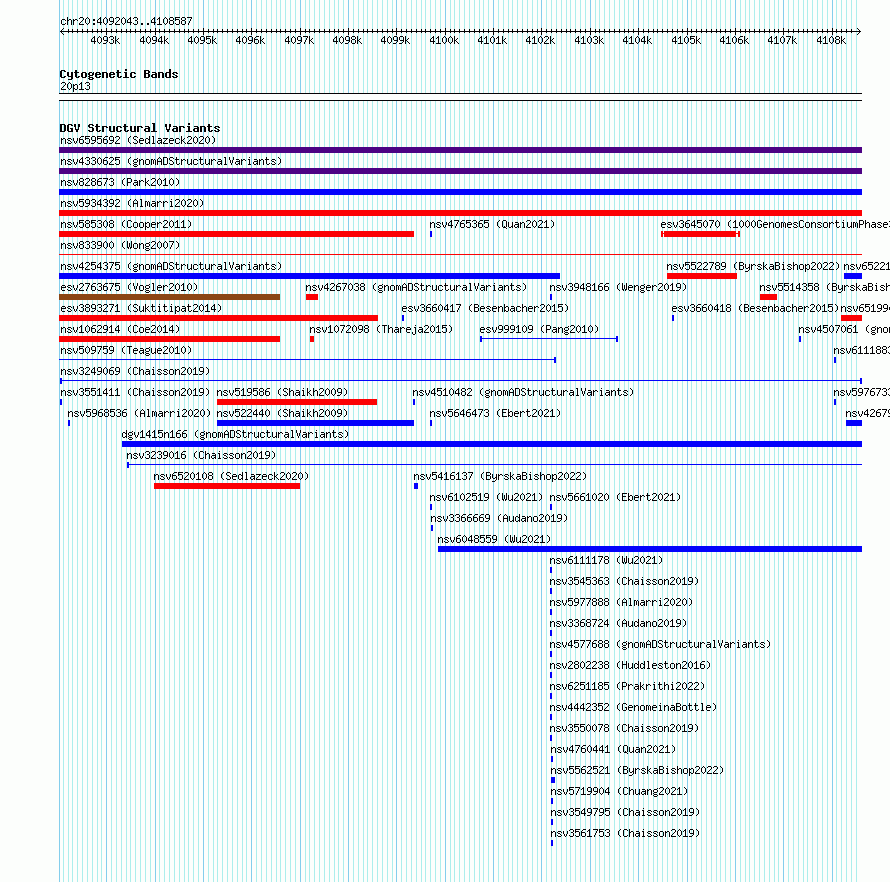Click nsv833900 (Wong2007) label
The width and height of the screenshot is (890, 882).
120,245
